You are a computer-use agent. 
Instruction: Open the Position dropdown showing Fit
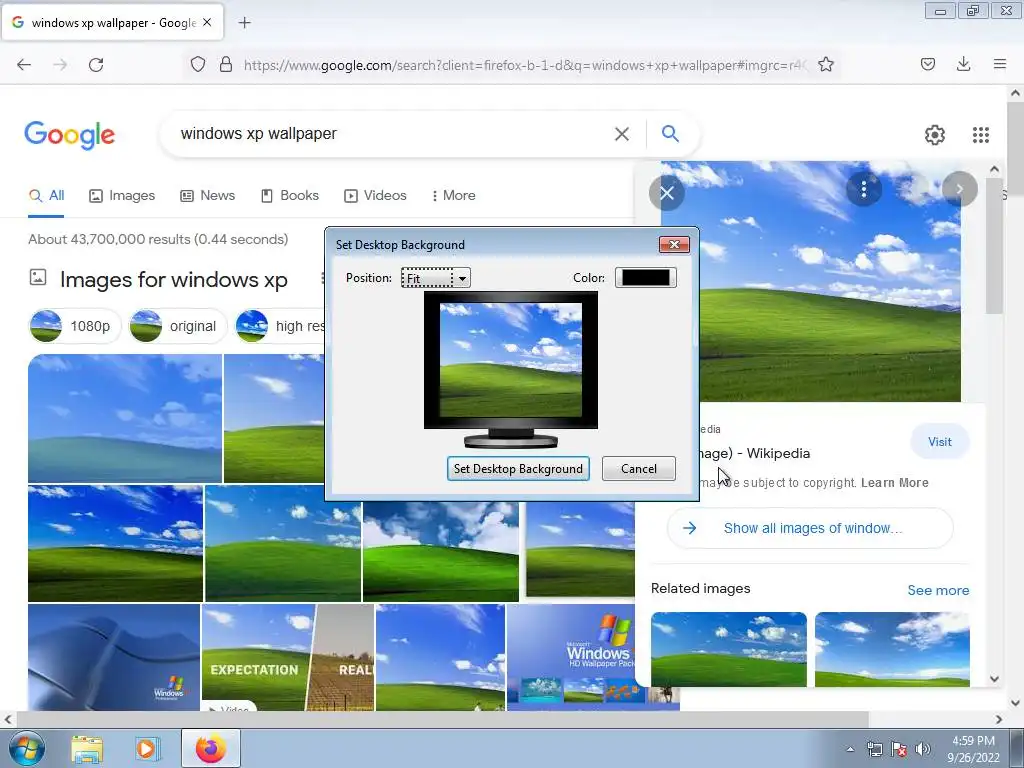coord(436,278)
